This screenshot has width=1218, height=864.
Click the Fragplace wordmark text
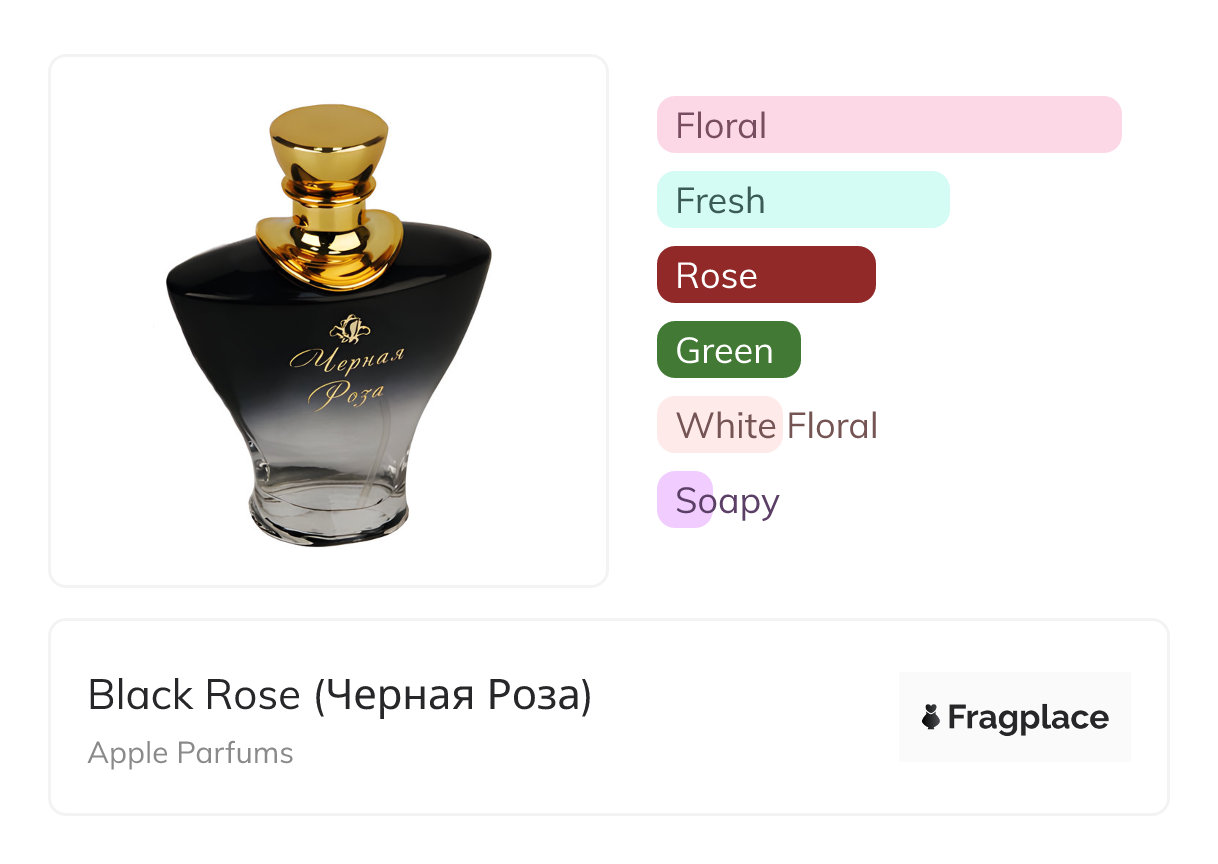coord(1028,718)
